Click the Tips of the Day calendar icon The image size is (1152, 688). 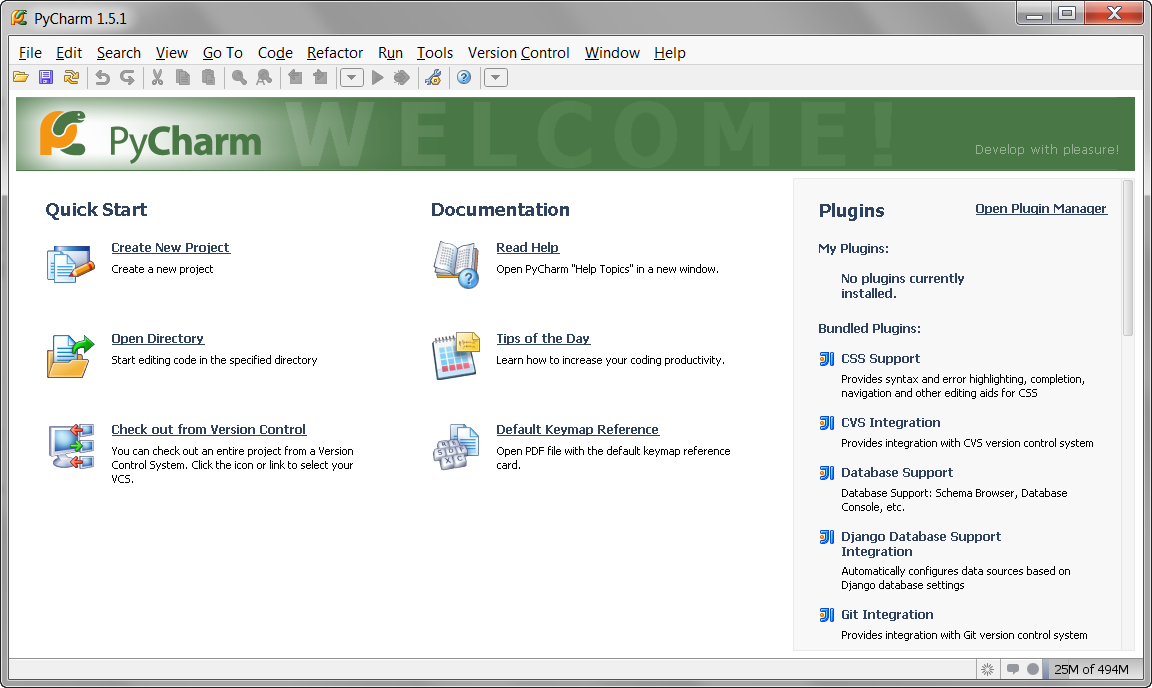pos(456,356)
